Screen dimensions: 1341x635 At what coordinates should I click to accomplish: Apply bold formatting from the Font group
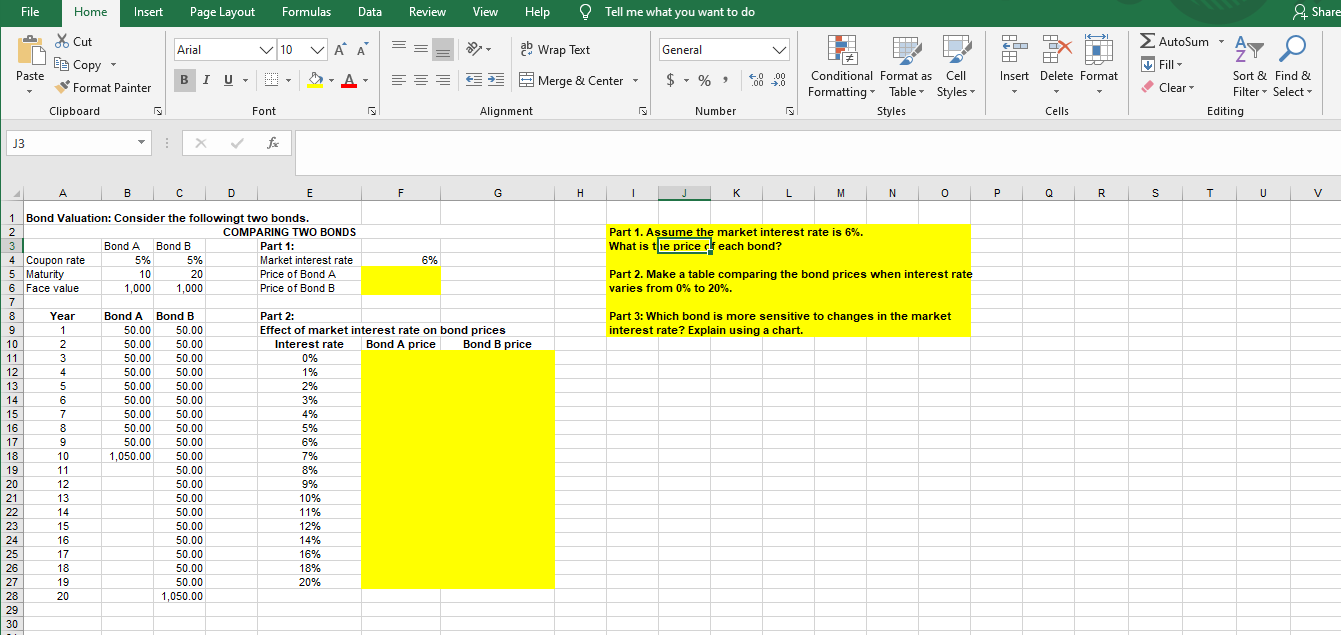pos(184,79)
